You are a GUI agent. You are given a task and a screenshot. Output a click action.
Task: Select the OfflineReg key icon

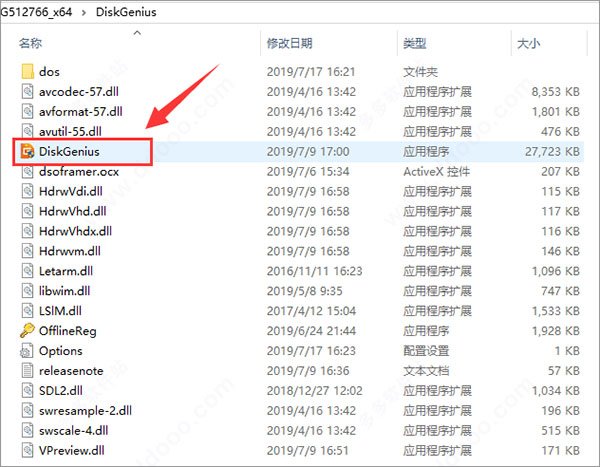27,331
